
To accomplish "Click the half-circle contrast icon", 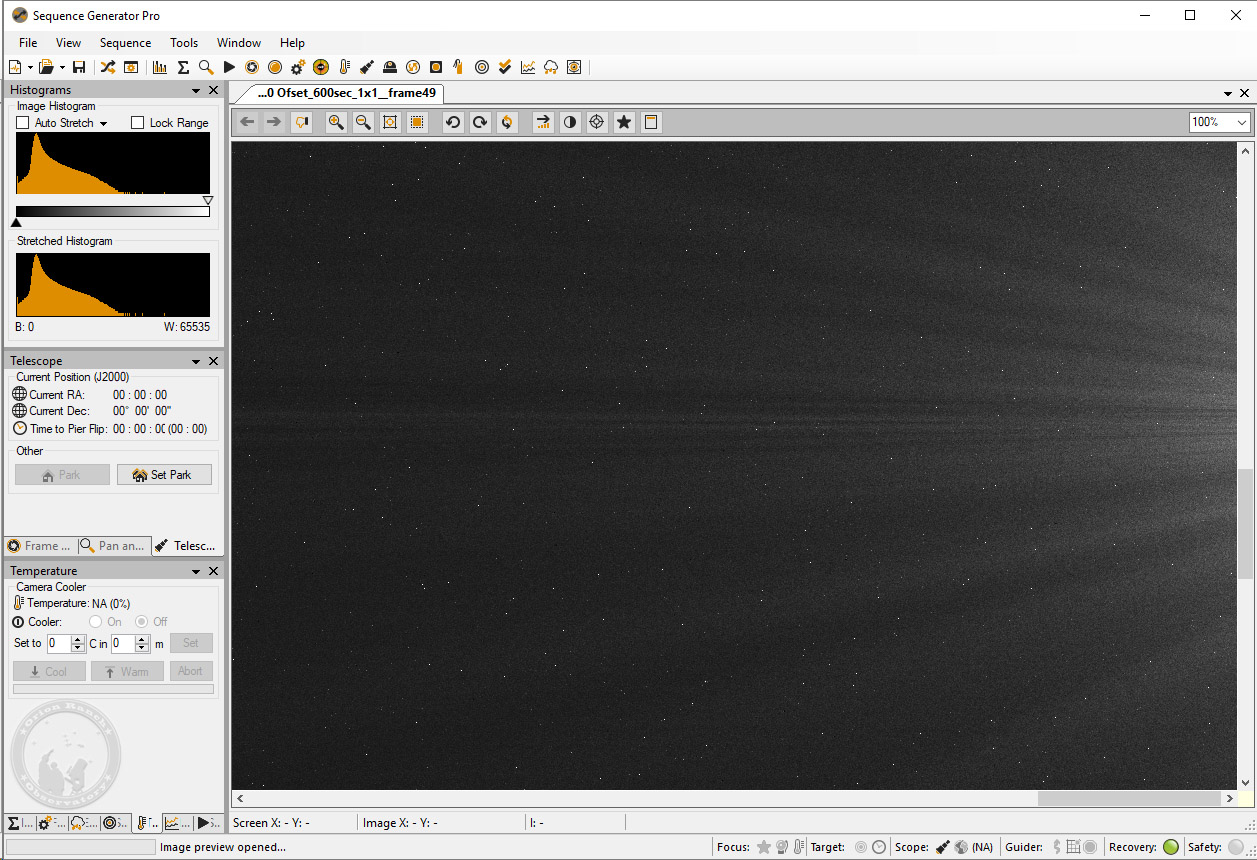I will click(x=570, y=122).
